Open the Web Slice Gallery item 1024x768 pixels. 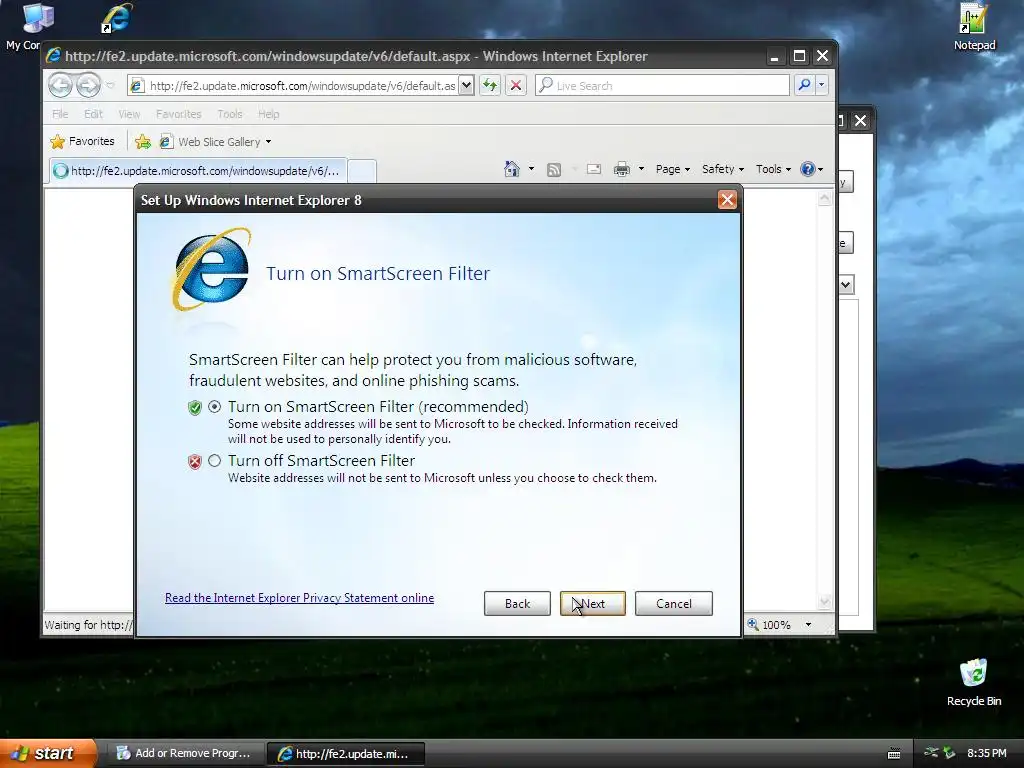click(x=215, y=142)
